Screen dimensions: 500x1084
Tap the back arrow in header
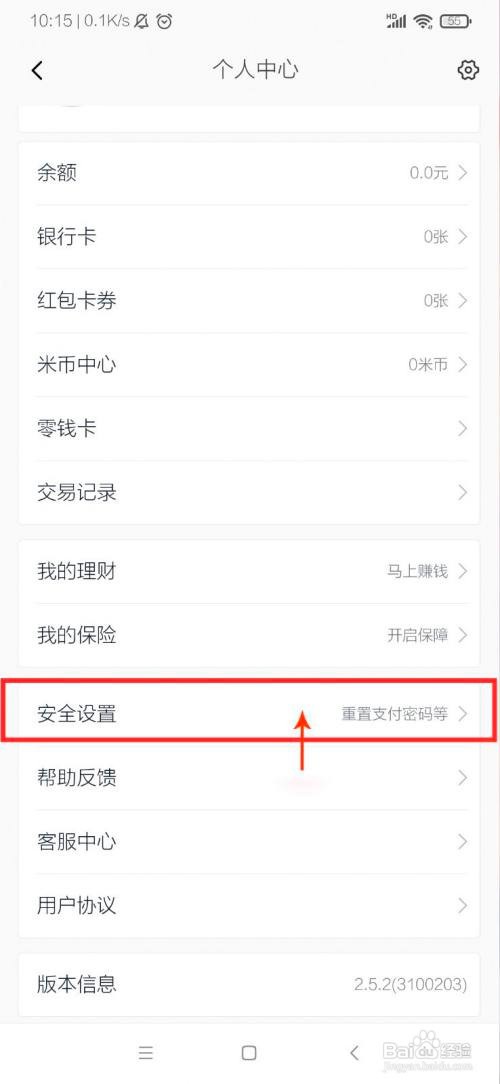[x=37, y=70]
